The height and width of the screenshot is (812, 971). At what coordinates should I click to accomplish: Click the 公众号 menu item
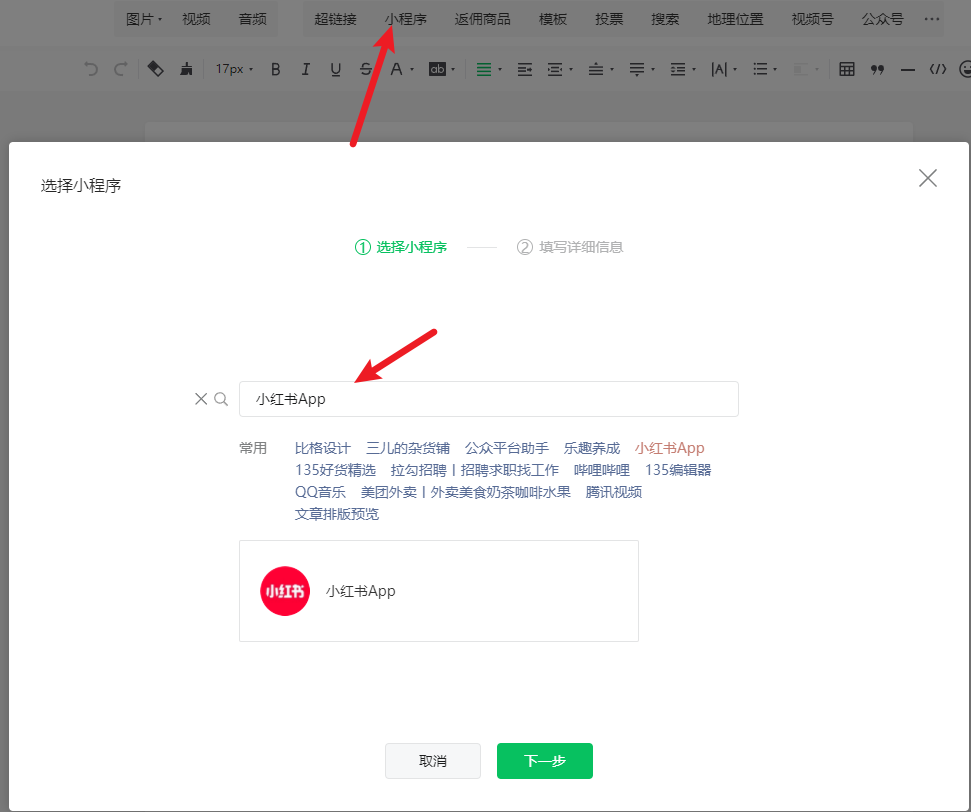pos(882,19)
